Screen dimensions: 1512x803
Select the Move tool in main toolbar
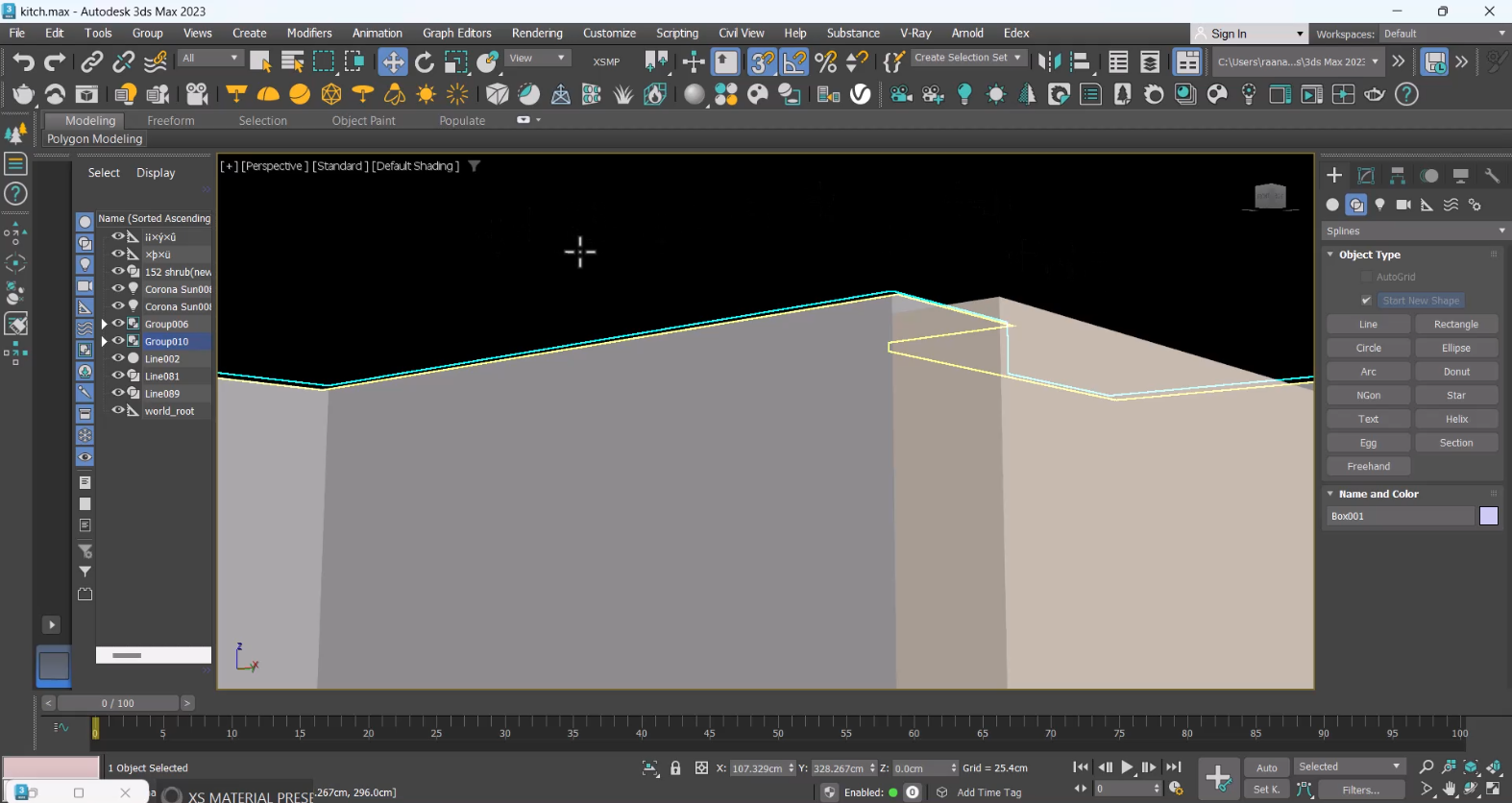(393, 62)
